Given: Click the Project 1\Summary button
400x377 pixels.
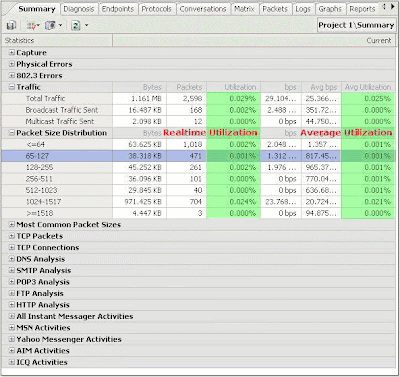Looking at the screenshot, I should point(356,25).
